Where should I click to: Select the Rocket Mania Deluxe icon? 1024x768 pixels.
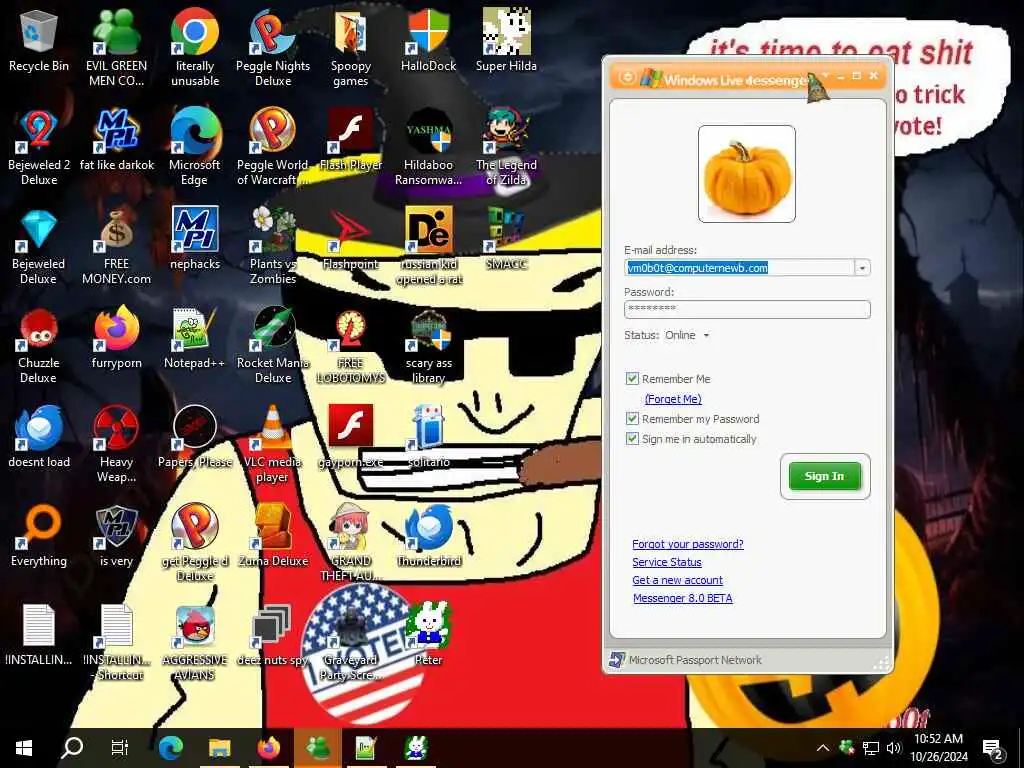[x=273, y=347]
